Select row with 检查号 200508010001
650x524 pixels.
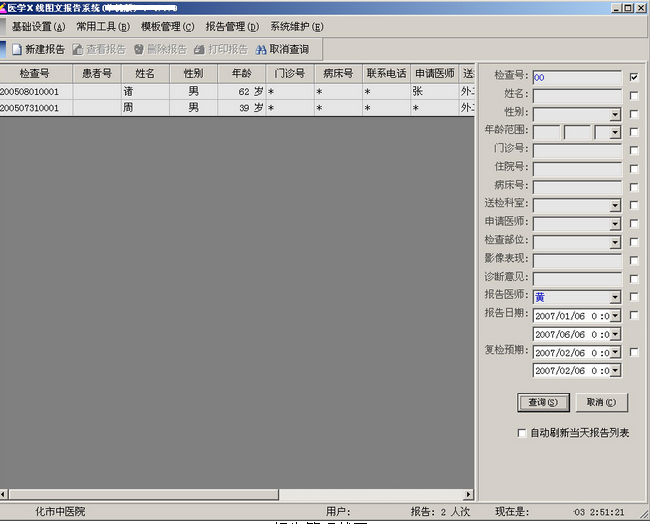click(237, 92)
